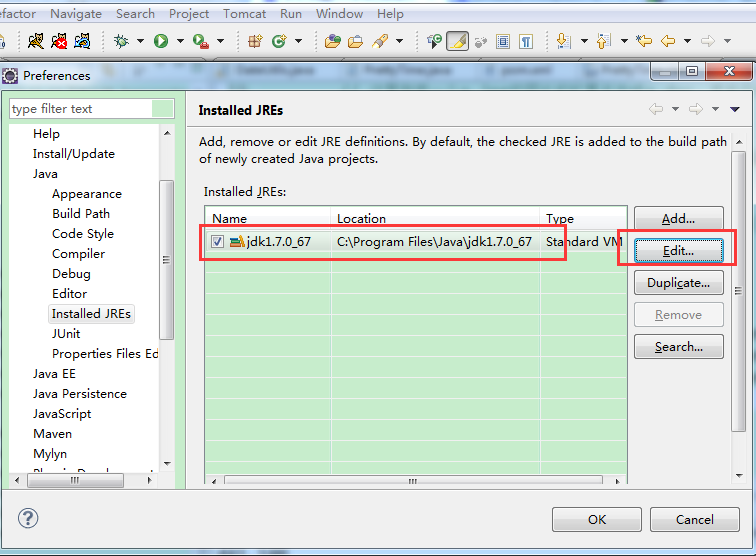This screenshot has width=756, height=556.
Task: Click the Debug bug icon
Action: tap(121, 41)
